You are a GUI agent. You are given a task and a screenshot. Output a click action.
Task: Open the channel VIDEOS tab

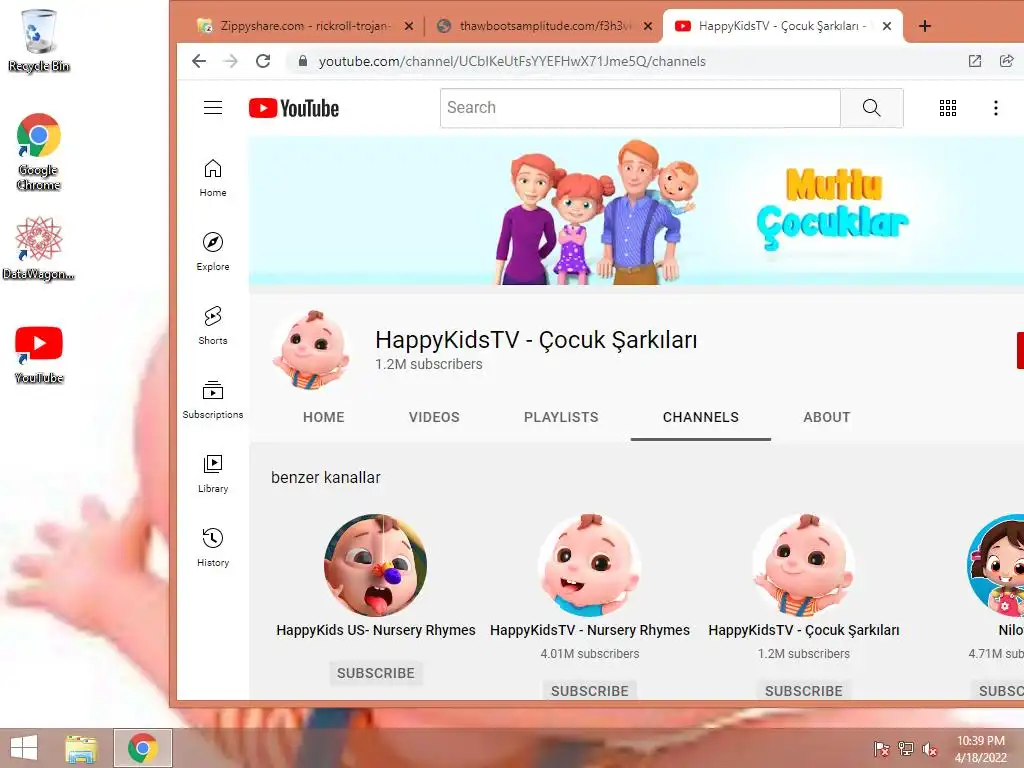tap(434, 417)
